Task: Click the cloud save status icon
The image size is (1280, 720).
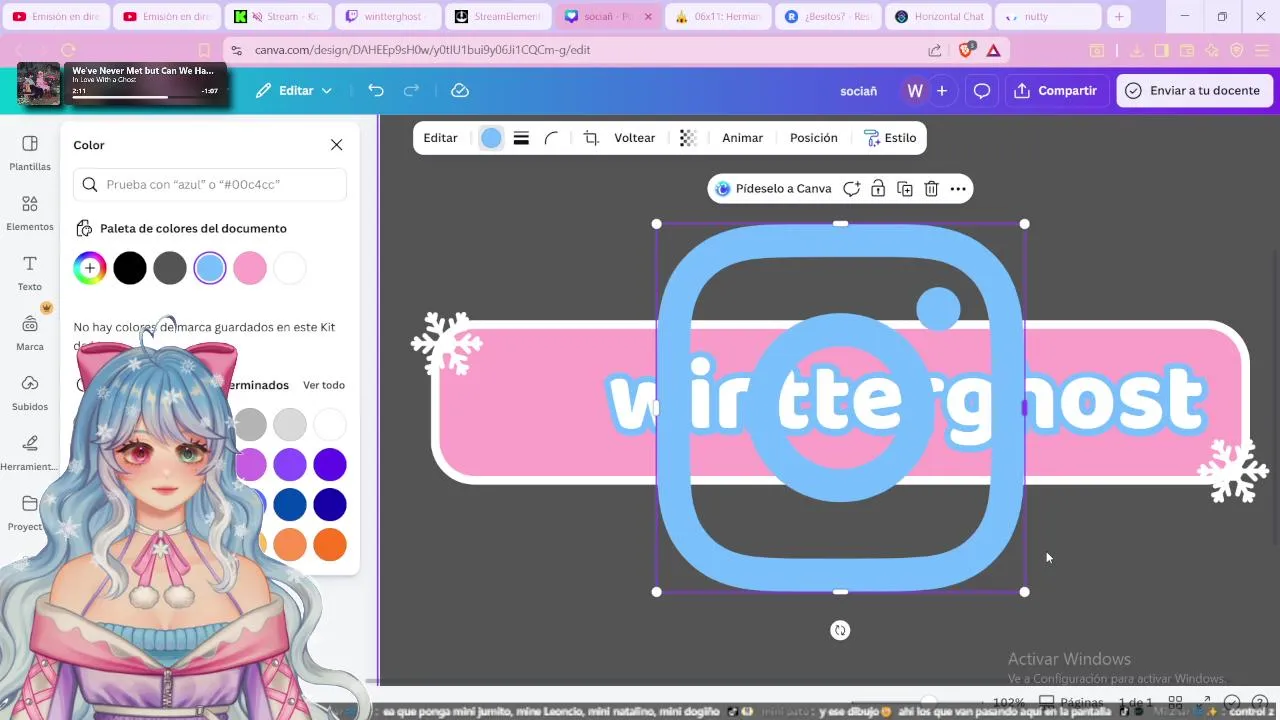Action: click(x=460, y=90)
